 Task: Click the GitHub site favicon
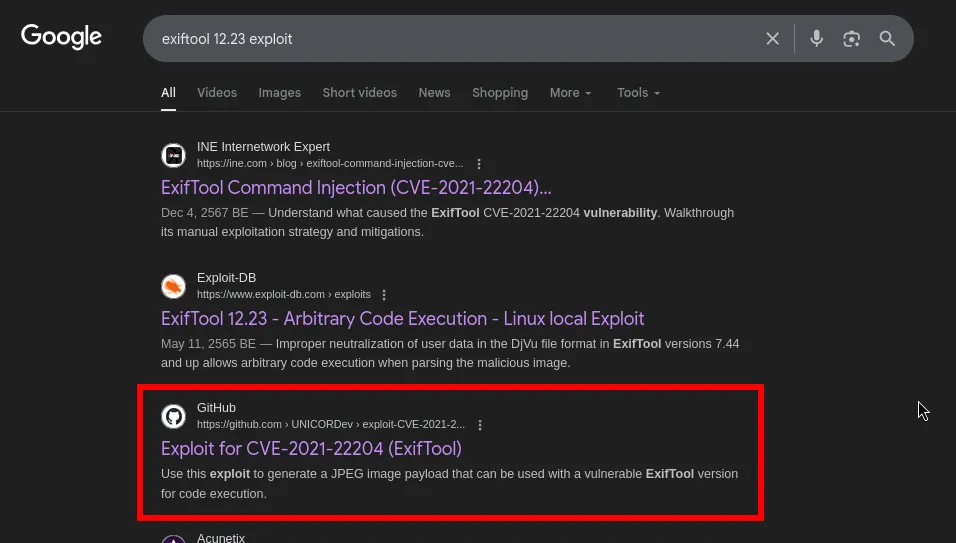click(x=174, y=416)
